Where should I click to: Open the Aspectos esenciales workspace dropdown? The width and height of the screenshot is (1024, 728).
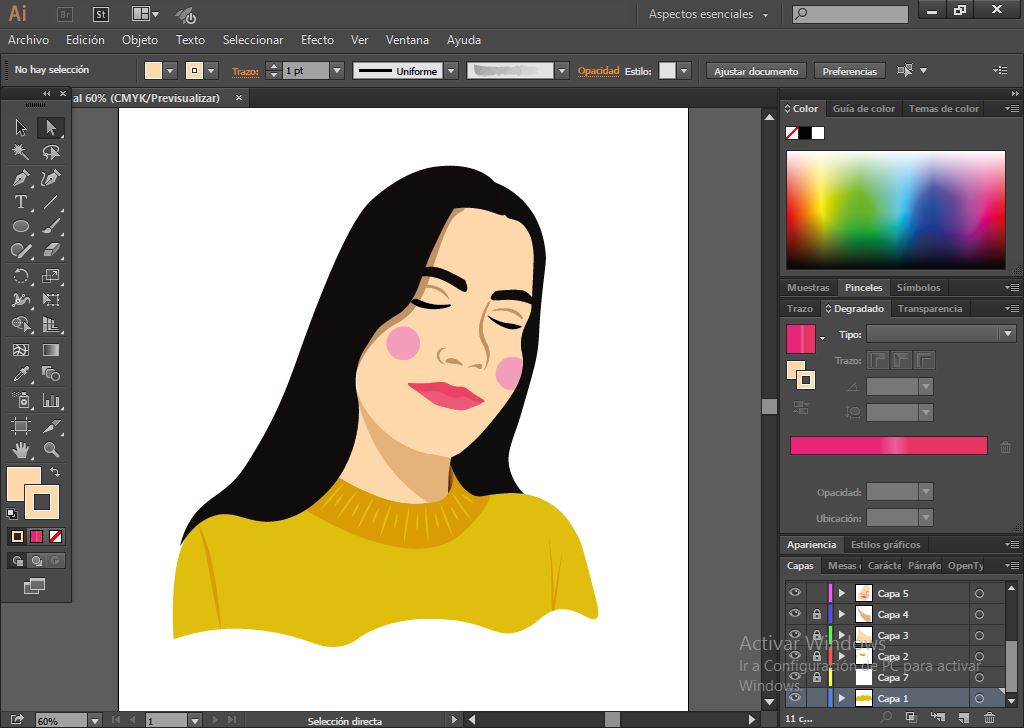709,14
